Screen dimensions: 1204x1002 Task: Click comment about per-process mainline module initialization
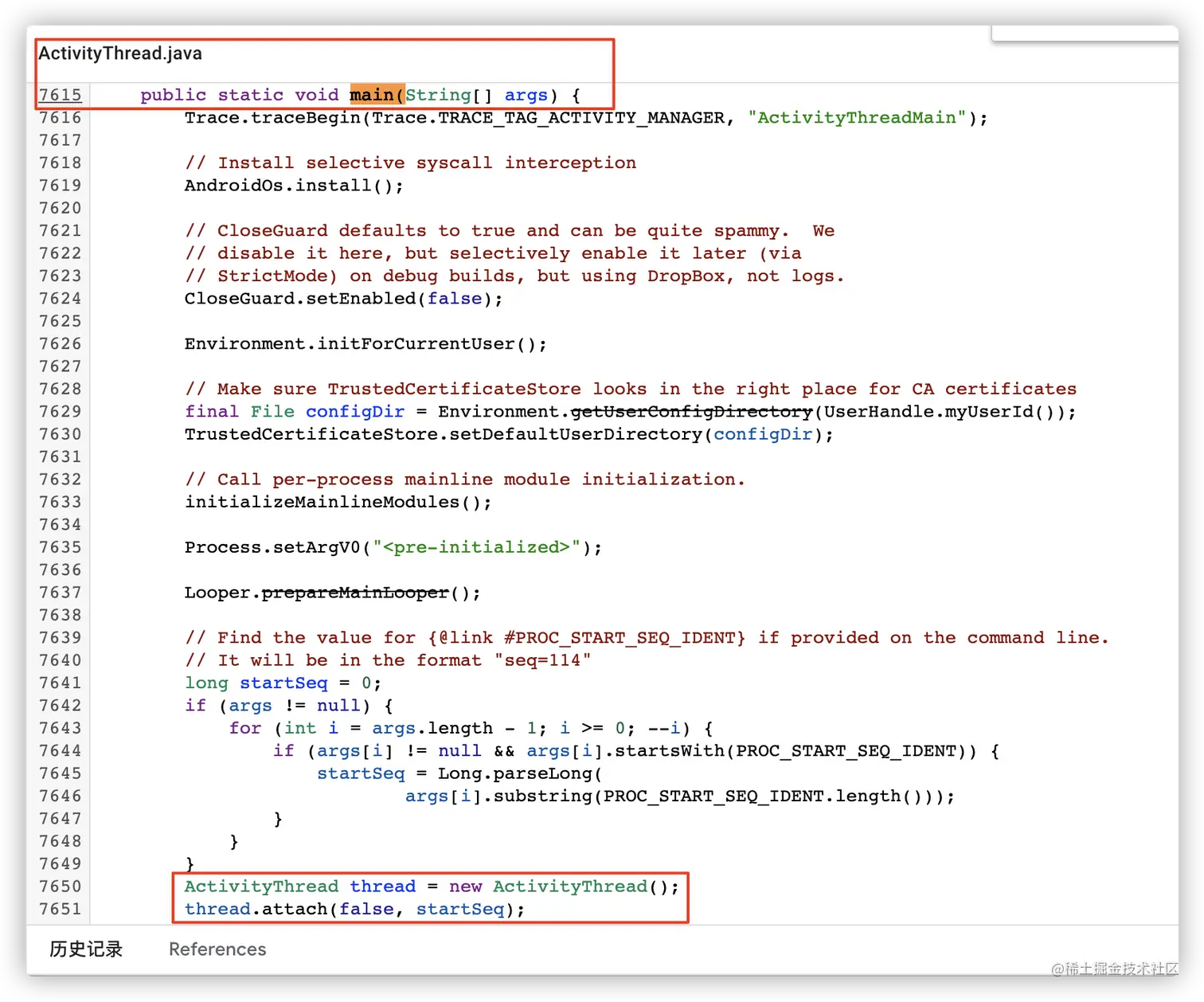(x=465, y=479)
